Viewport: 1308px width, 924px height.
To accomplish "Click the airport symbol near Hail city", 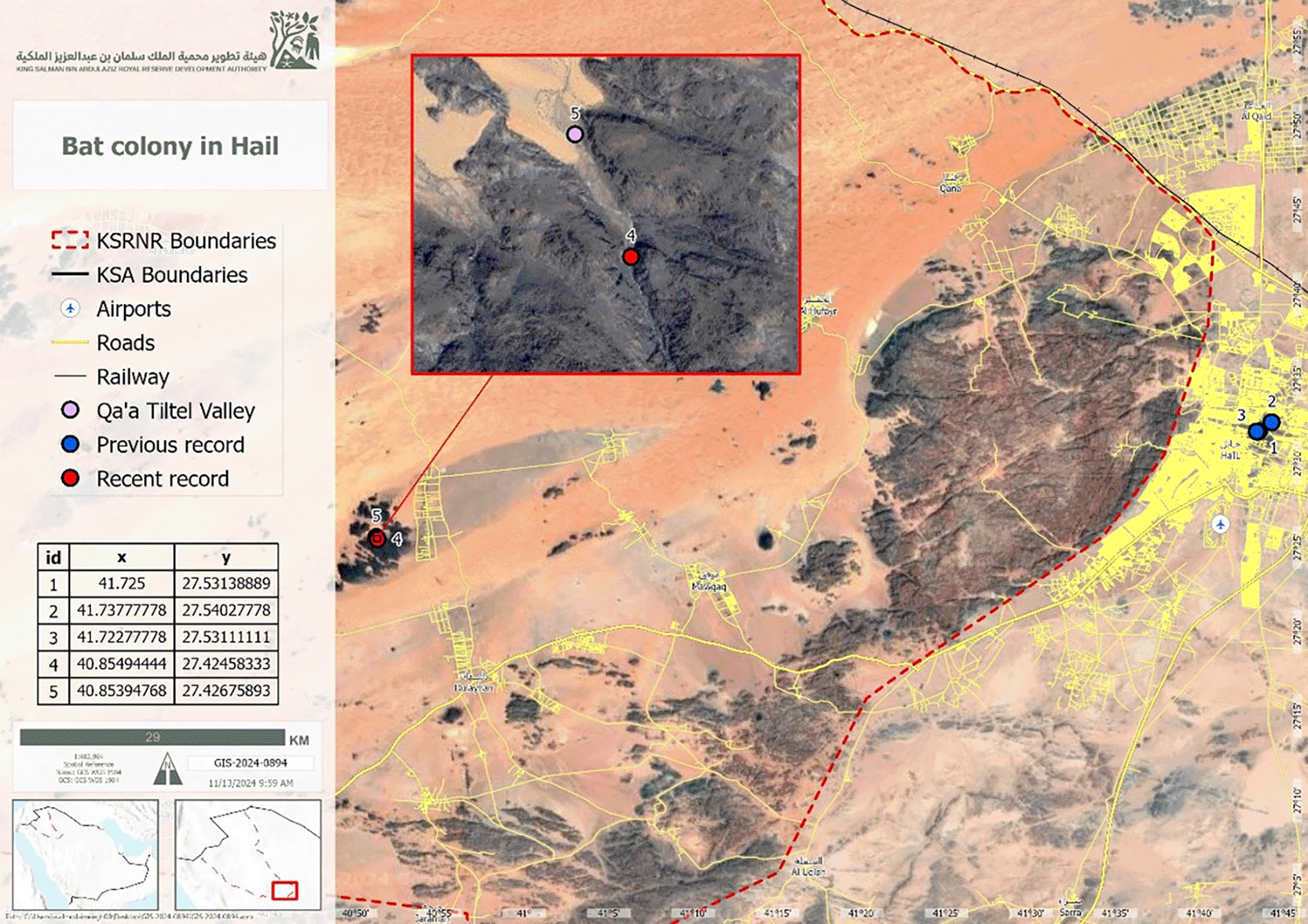I will click(1220, 524).
